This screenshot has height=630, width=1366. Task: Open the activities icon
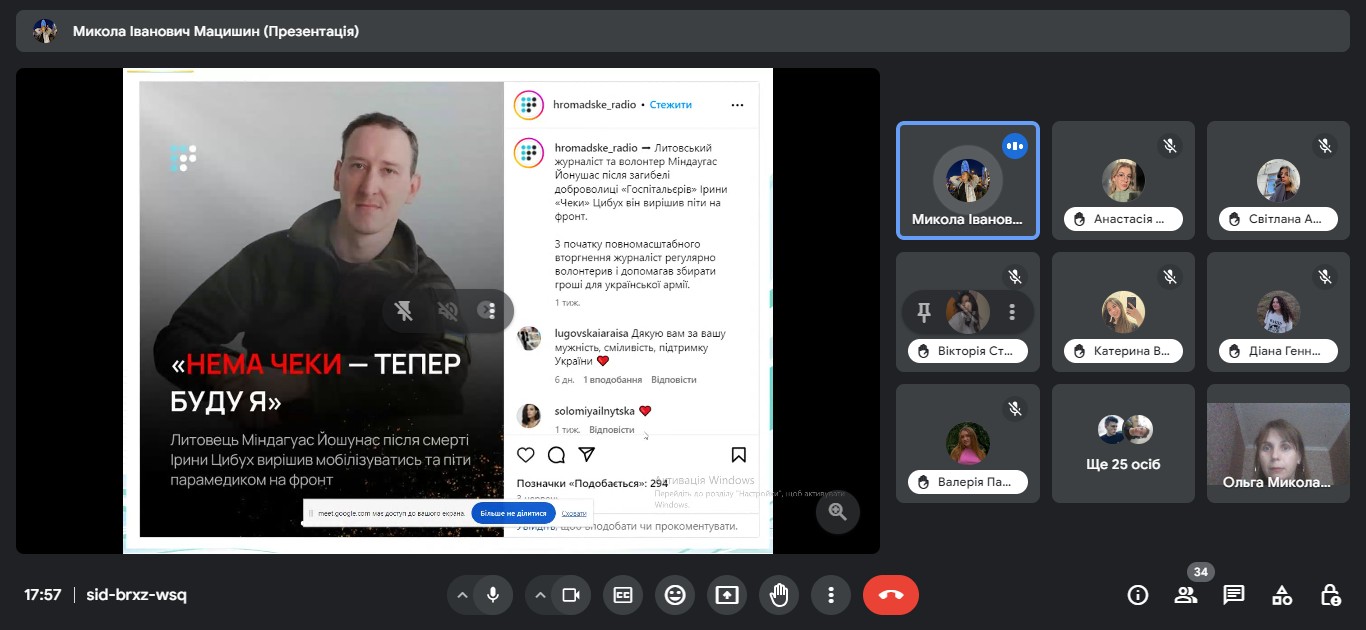coord(1282,595)
